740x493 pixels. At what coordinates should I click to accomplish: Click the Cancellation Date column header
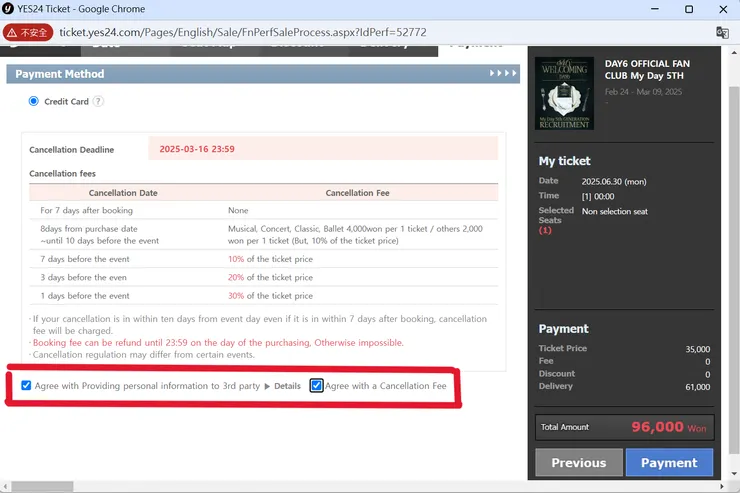[123, 193]
